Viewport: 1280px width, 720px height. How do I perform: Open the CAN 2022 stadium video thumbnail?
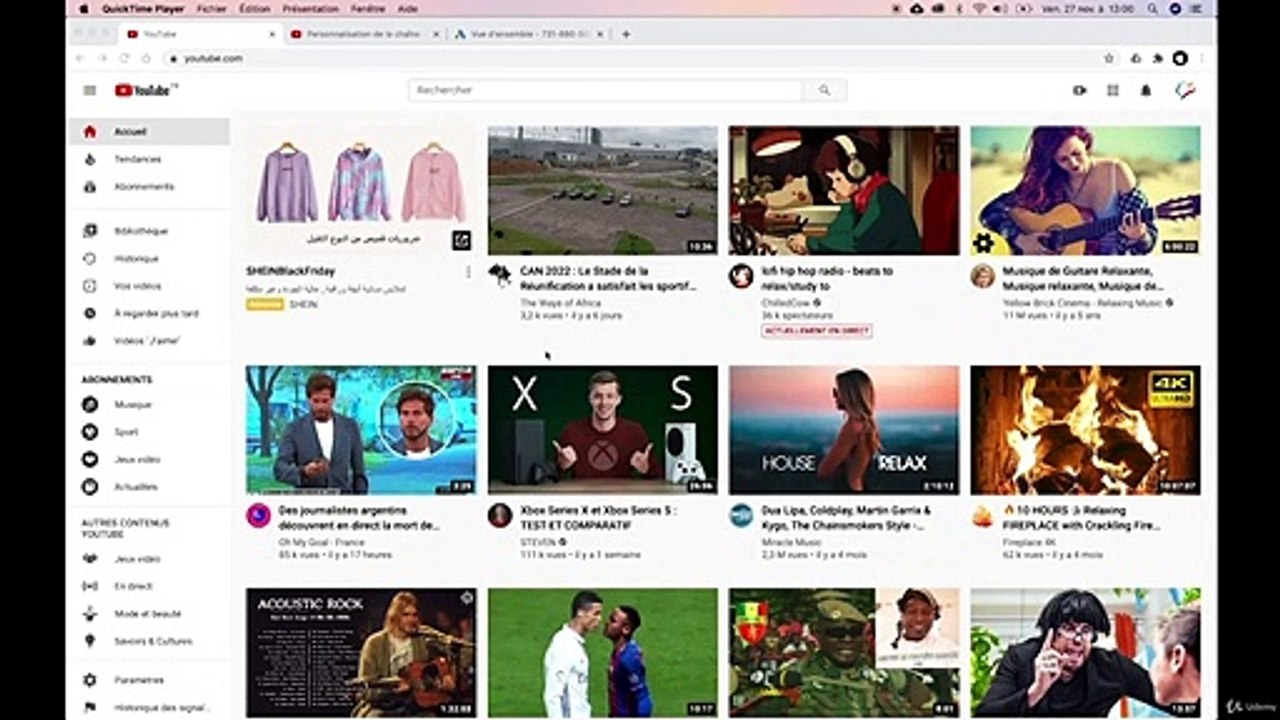[603, 190]
